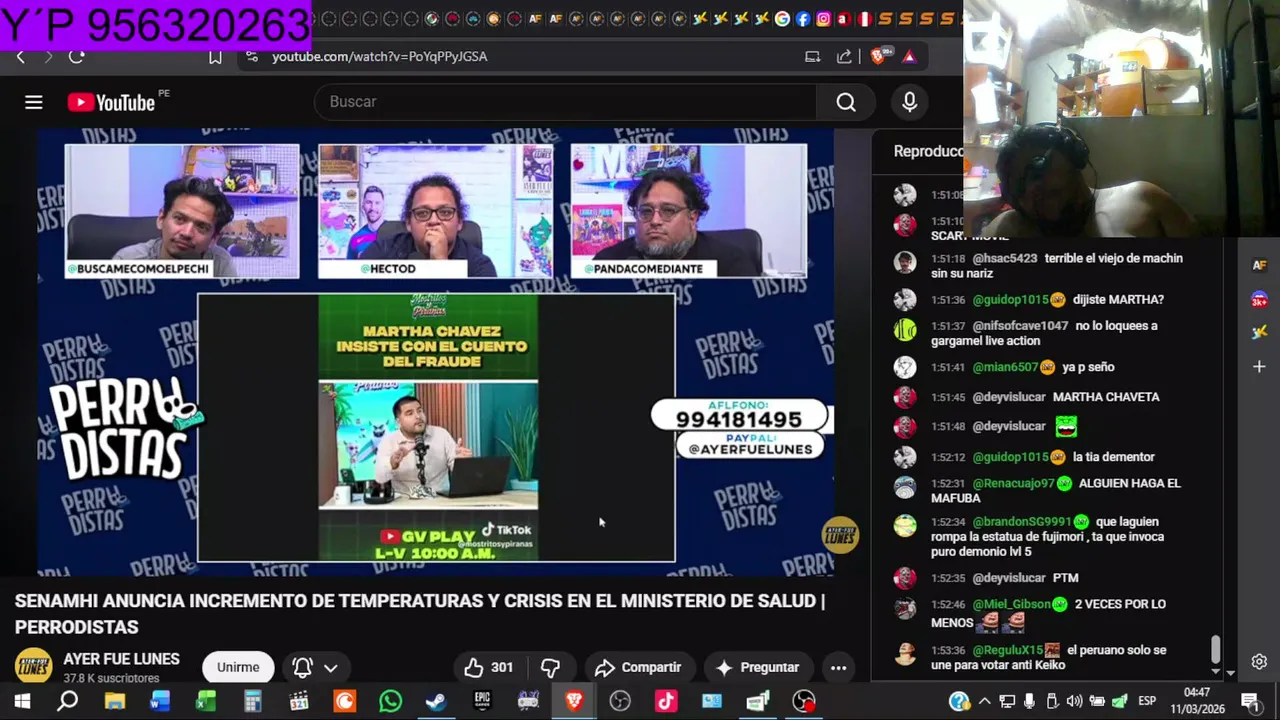Open volume control in system tray
This screenshot has width=1280, height=720.
[1074, 701]
